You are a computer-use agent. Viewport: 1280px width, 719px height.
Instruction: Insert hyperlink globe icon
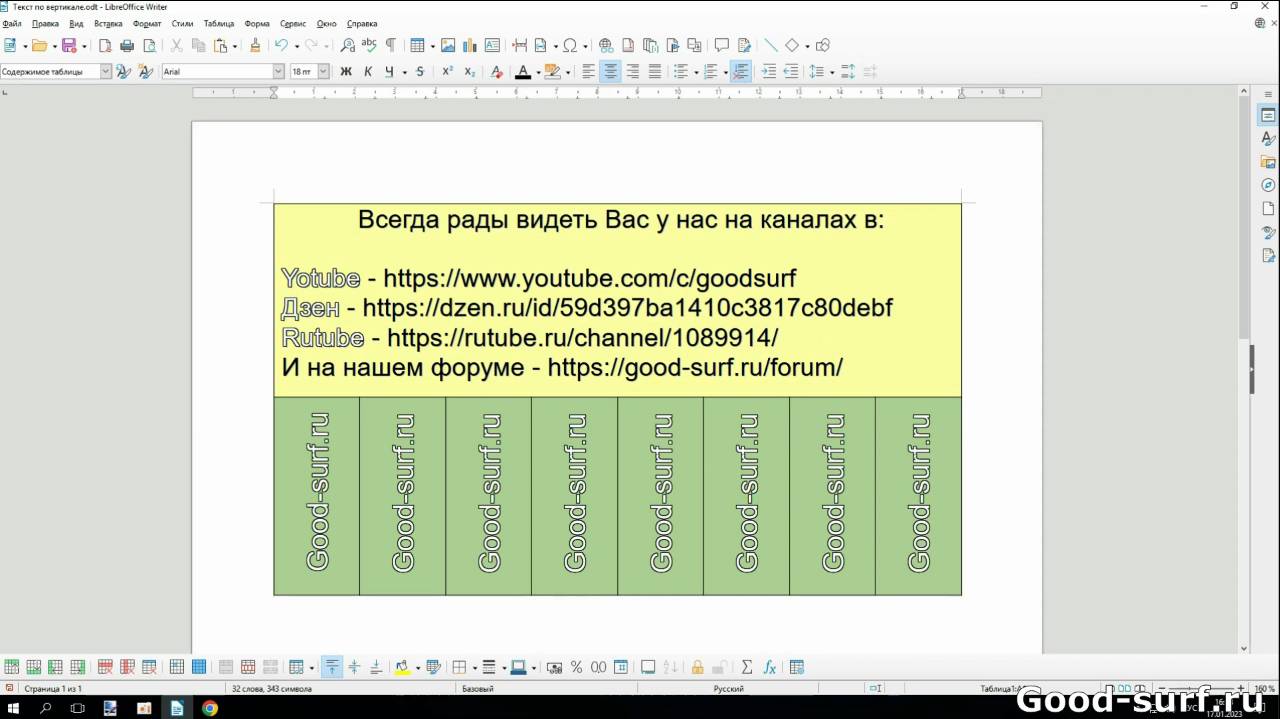coord(606,45)
